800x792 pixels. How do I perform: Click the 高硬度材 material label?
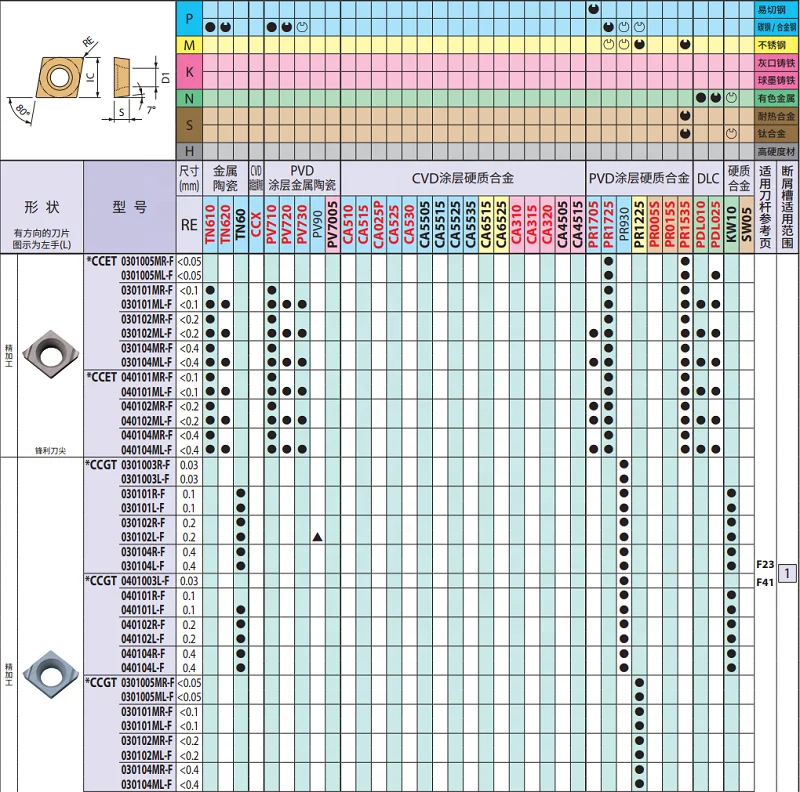pyautogui.click(x=776, y=152)
